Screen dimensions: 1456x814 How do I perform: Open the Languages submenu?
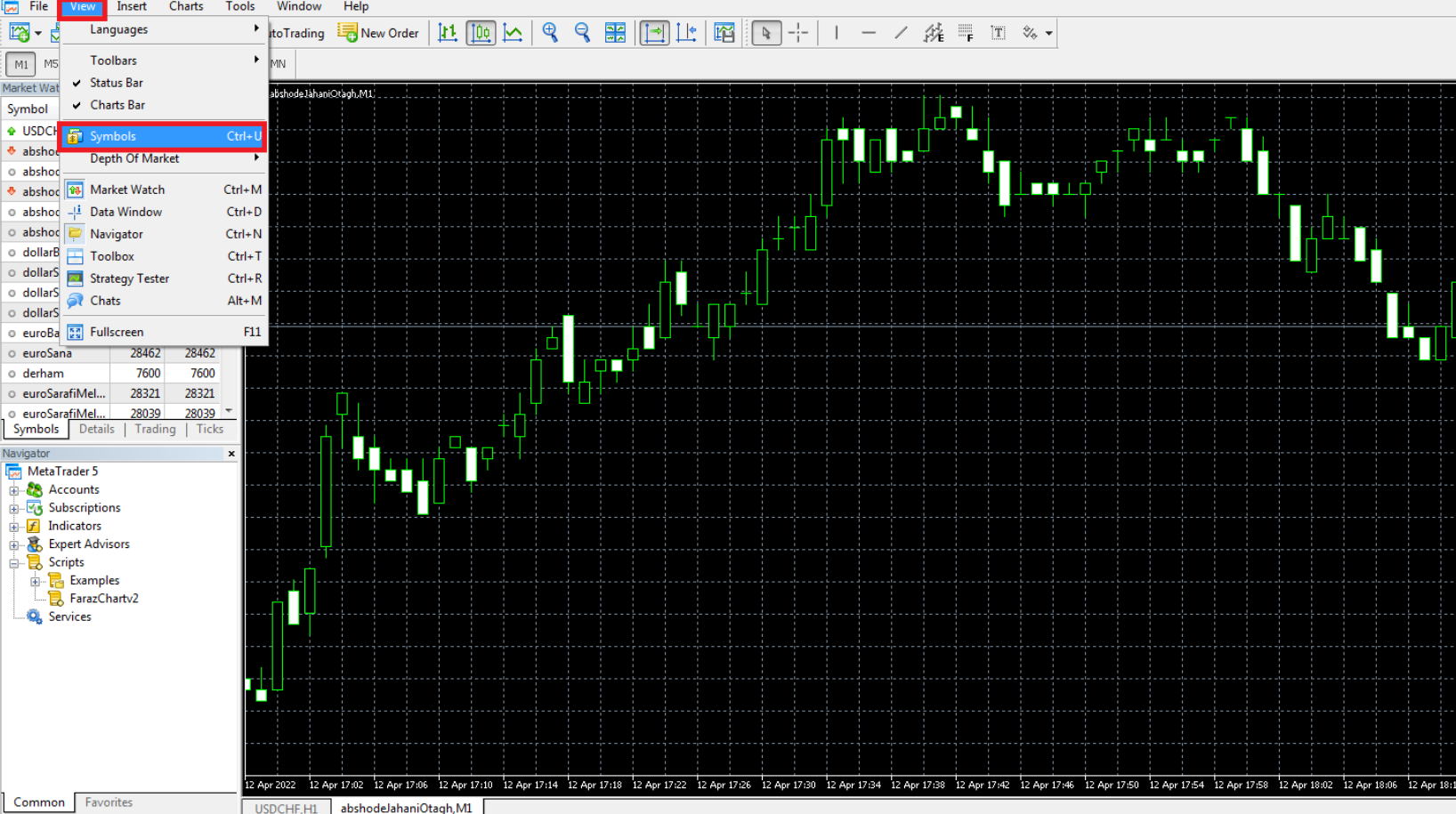[165, 29]
